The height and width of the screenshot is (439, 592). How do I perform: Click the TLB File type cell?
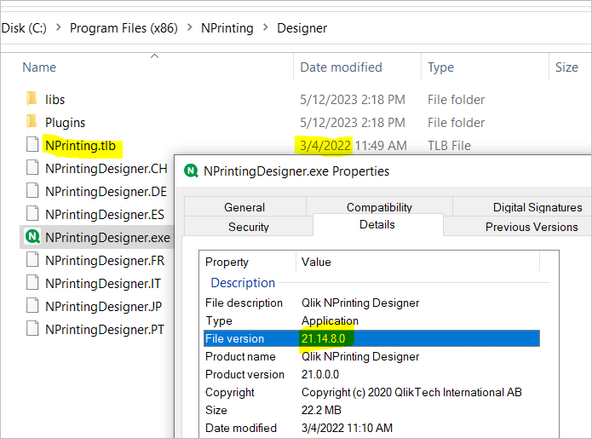449,145
